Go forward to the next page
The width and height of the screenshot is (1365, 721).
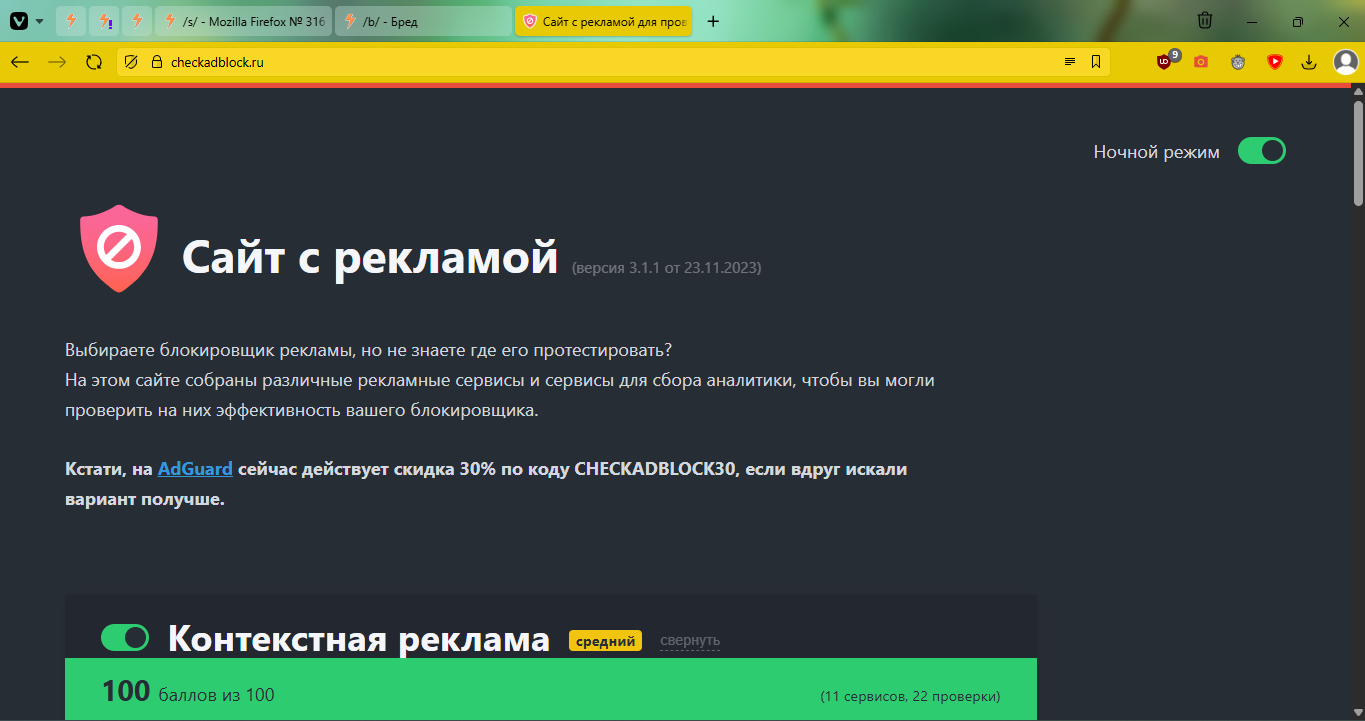click(x=57, y=62)
